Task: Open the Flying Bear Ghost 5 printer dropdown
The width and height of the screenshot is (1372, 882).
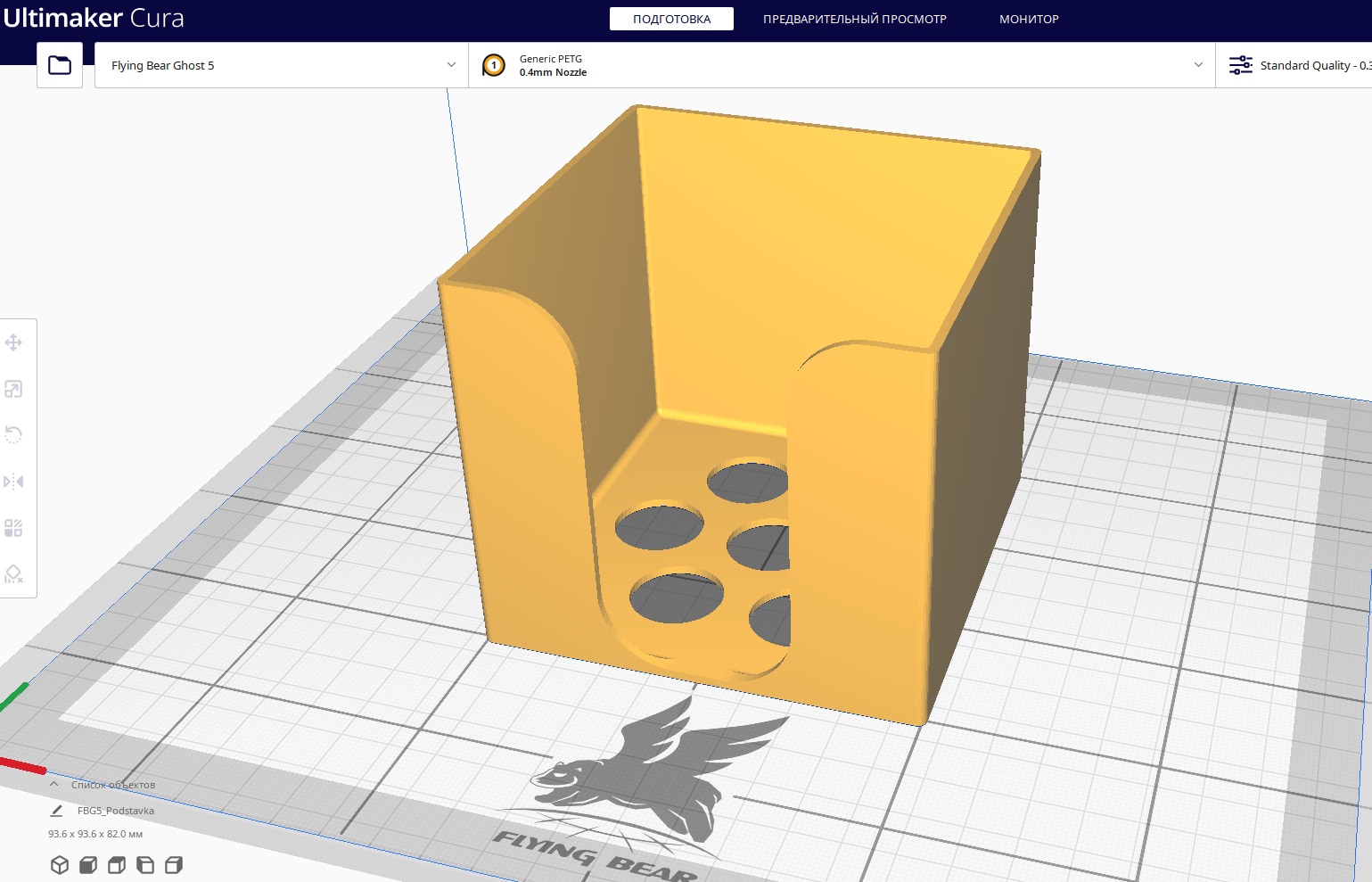Action: pyautogui.click(x=281, y=65)
